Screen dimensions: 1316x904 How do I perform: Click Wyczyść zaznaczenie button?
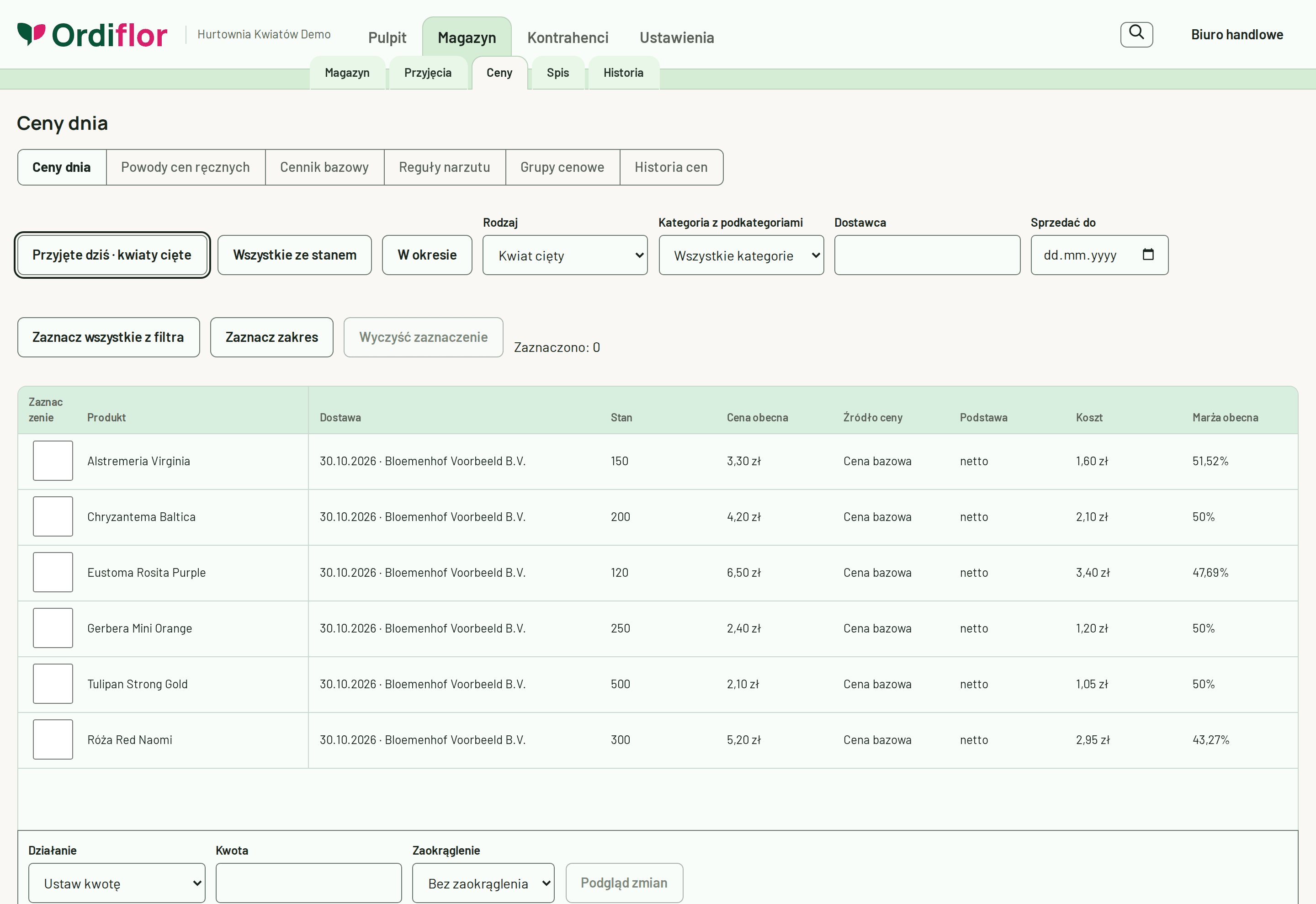pos(424,338)
